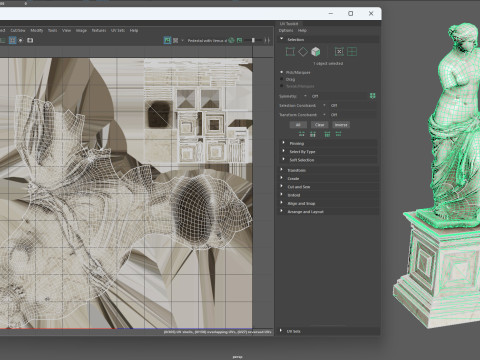480x360 pixels.
Task: Click the green symmetry icon beside Symmetry dropdown
Action: pos(372,96)
